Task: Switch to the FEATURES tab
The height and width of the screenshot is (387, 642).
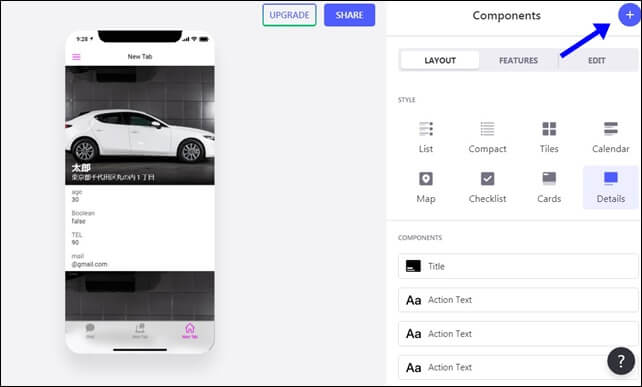Action: (x=518, y=61)
